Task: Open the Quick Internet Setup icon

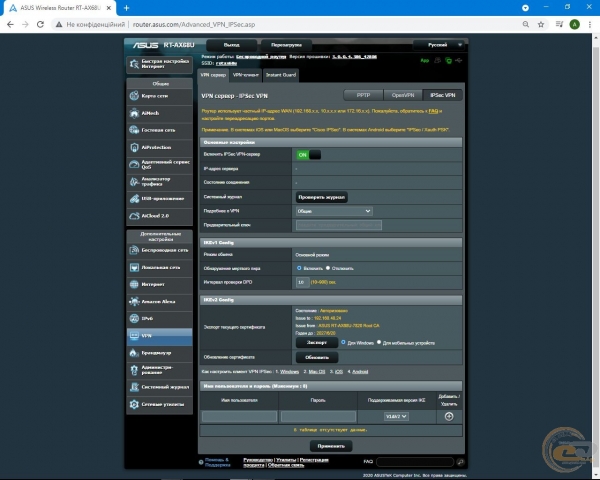Action: click(134, 64)
